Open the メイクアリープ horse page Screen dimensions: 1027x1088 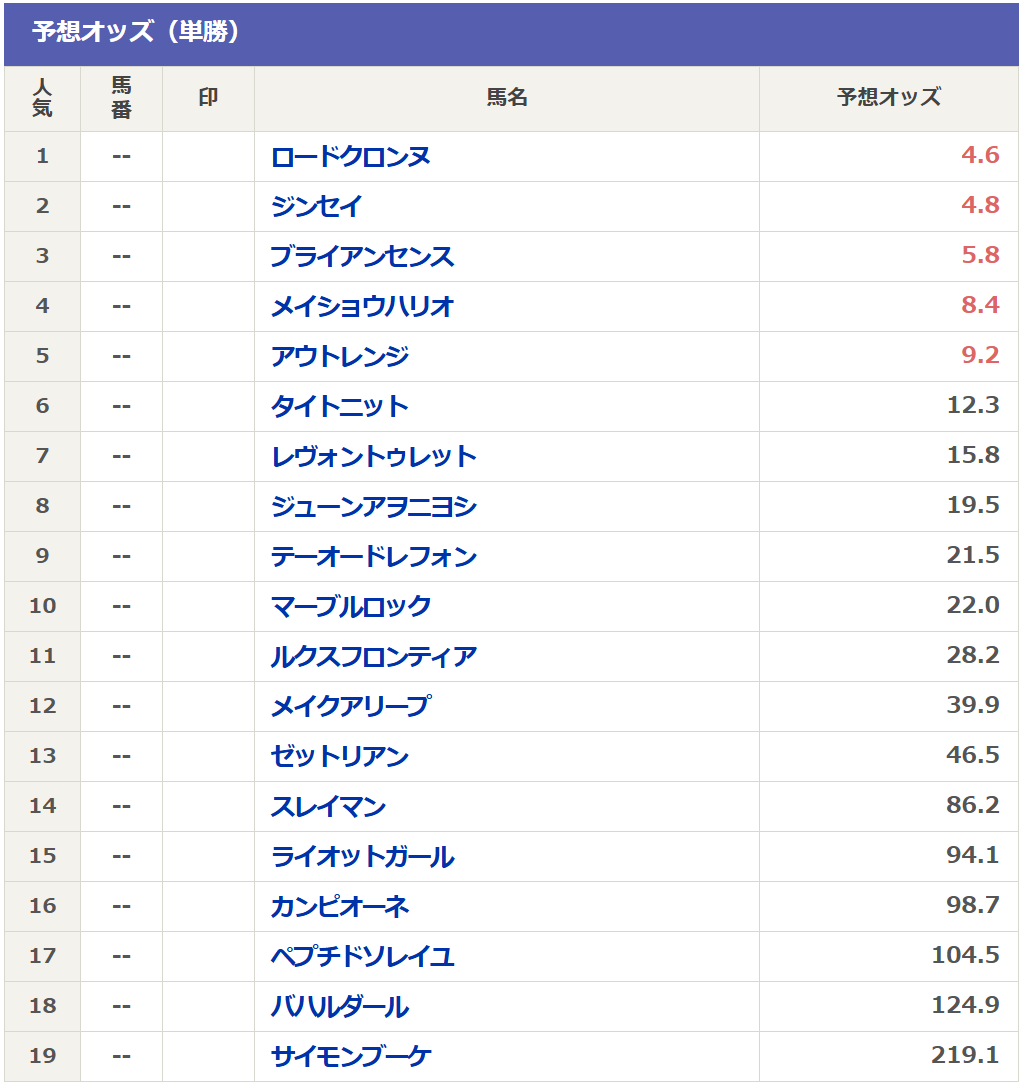pyautogui.click(x=350, y=707)
